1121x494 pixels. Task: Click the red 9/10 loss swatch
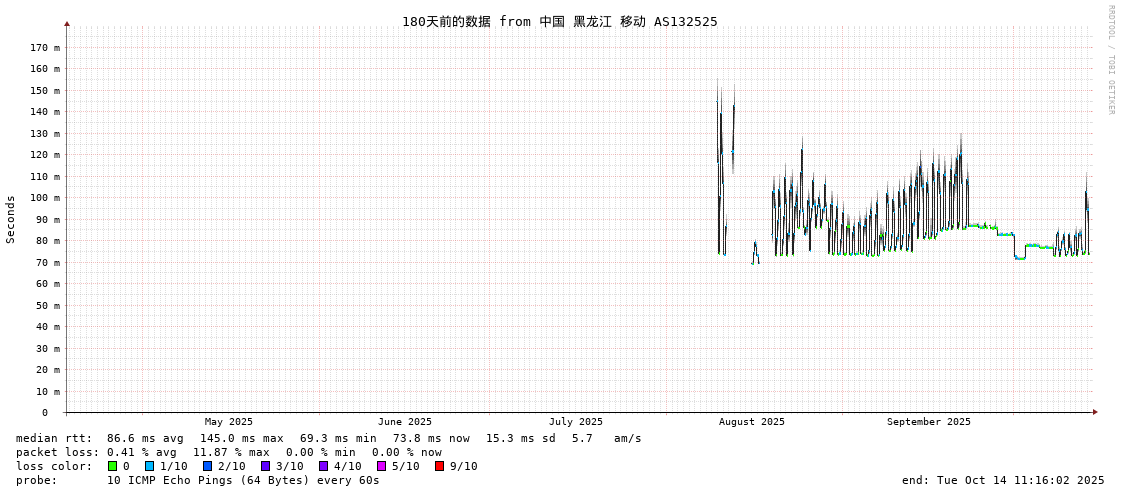pos(439,466)
